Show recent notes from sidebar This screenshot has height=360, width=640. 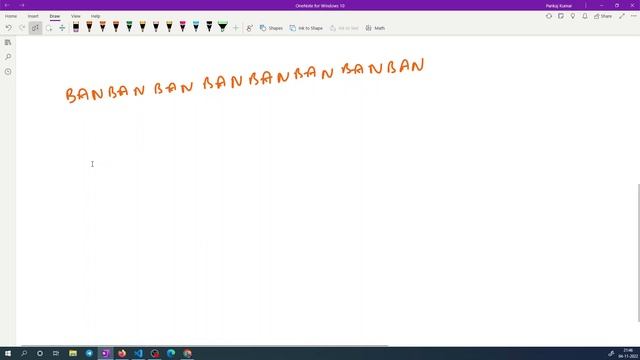point(8,71)
